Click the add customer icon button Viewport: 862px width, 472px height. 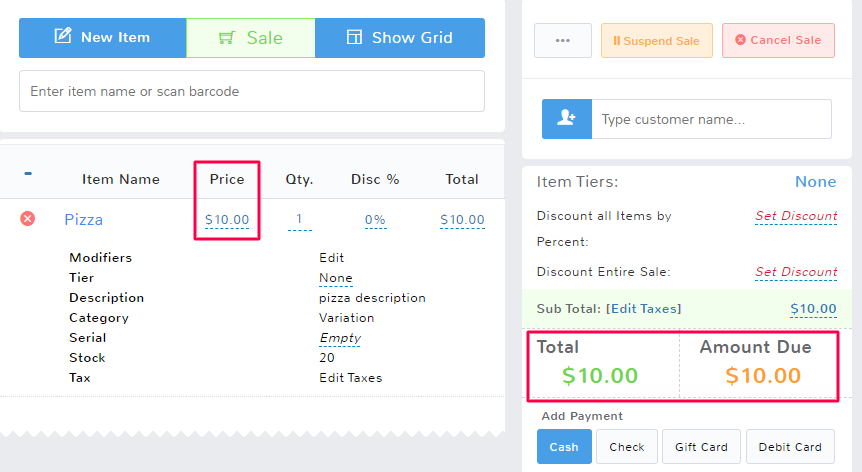point(566,119)
